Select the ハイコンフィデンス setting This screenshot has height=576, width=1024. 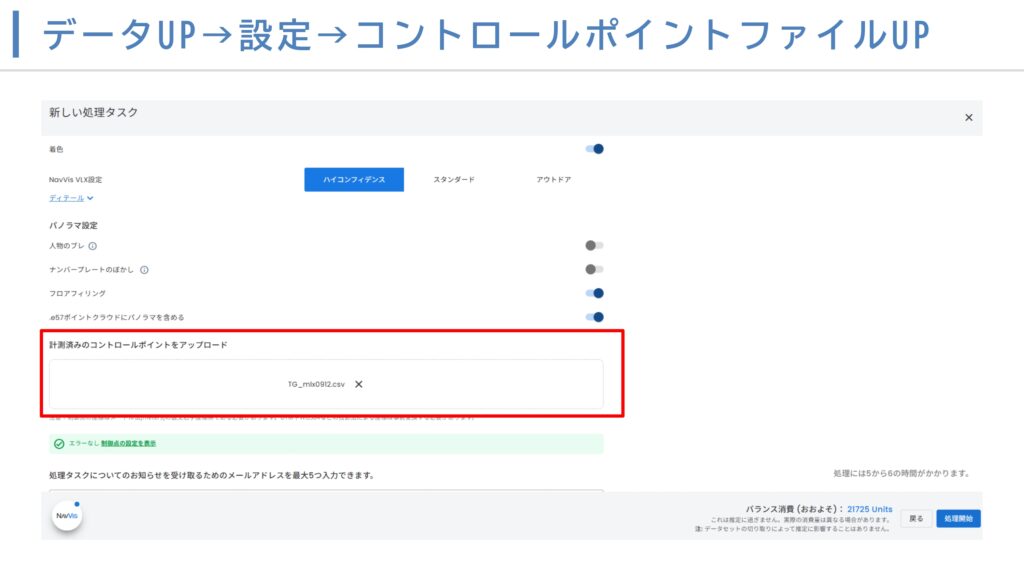point(354,180)
